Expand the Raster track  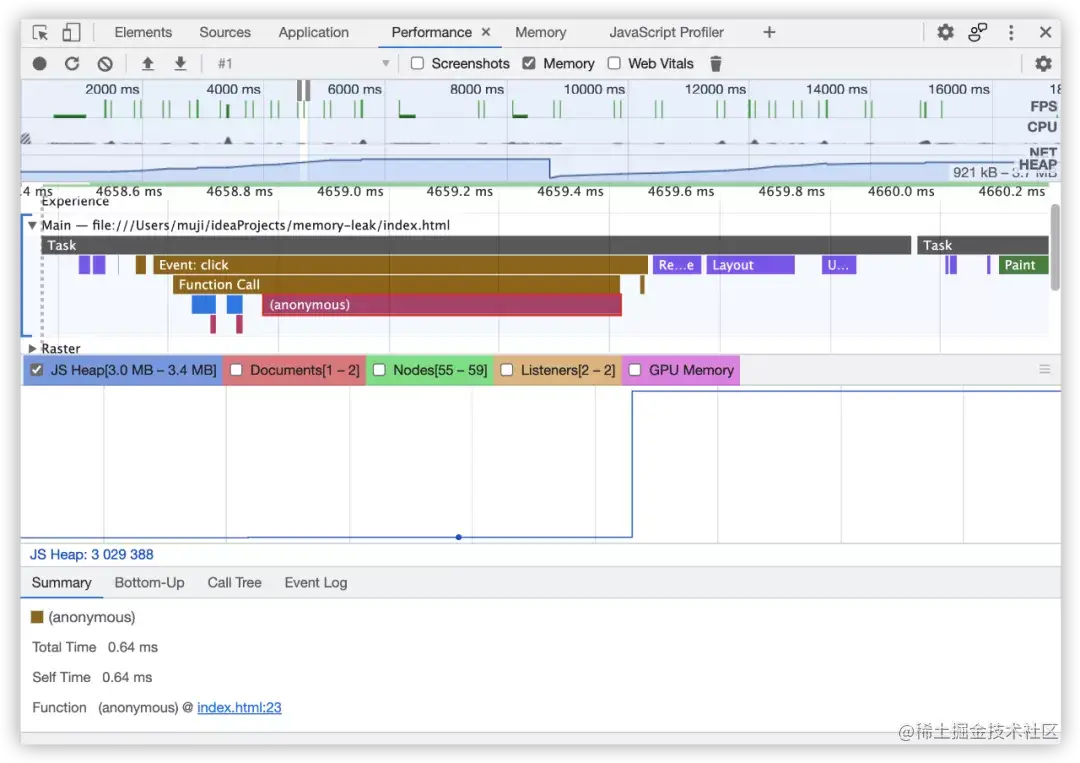click(x=32, y=348)
